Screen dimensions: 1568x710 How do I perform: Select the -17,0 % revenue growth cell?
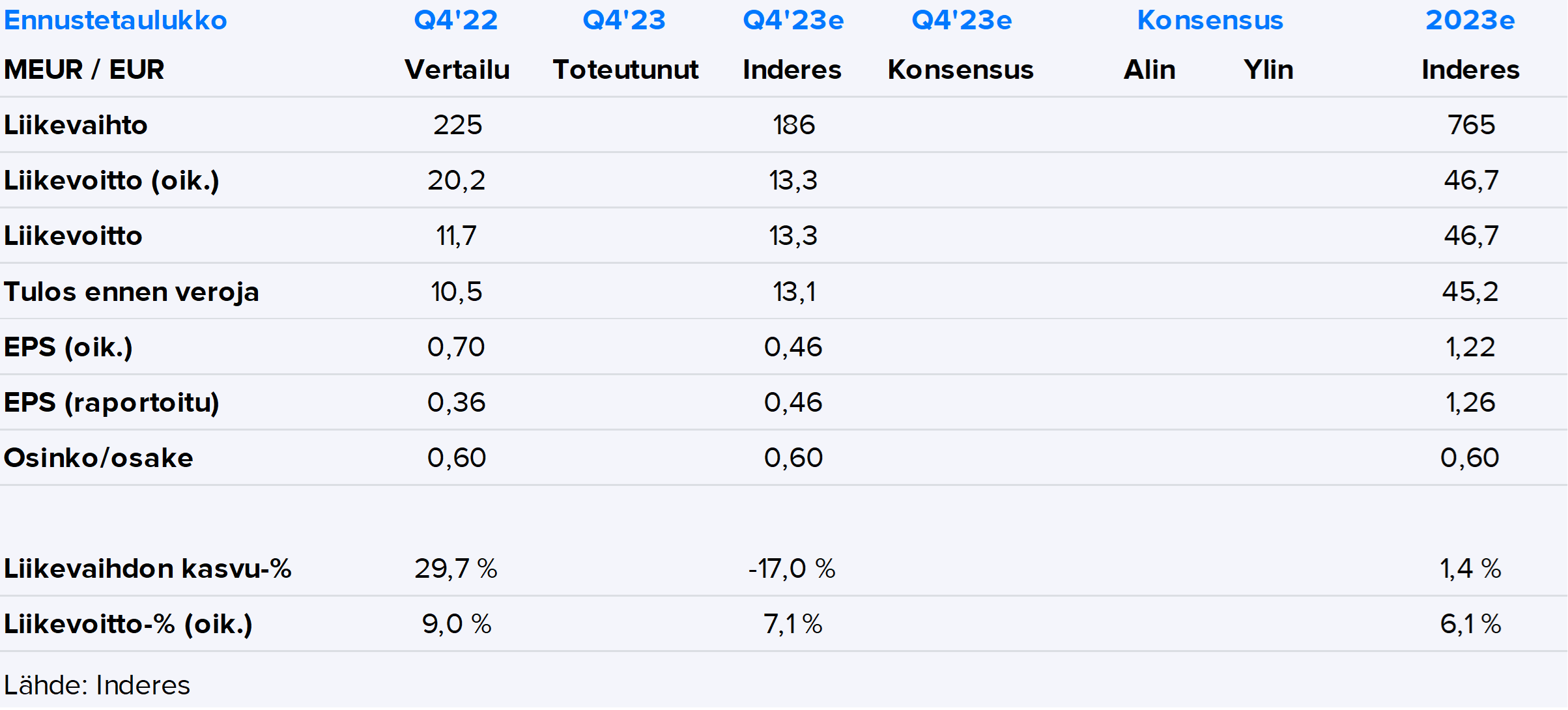(791, 569)
